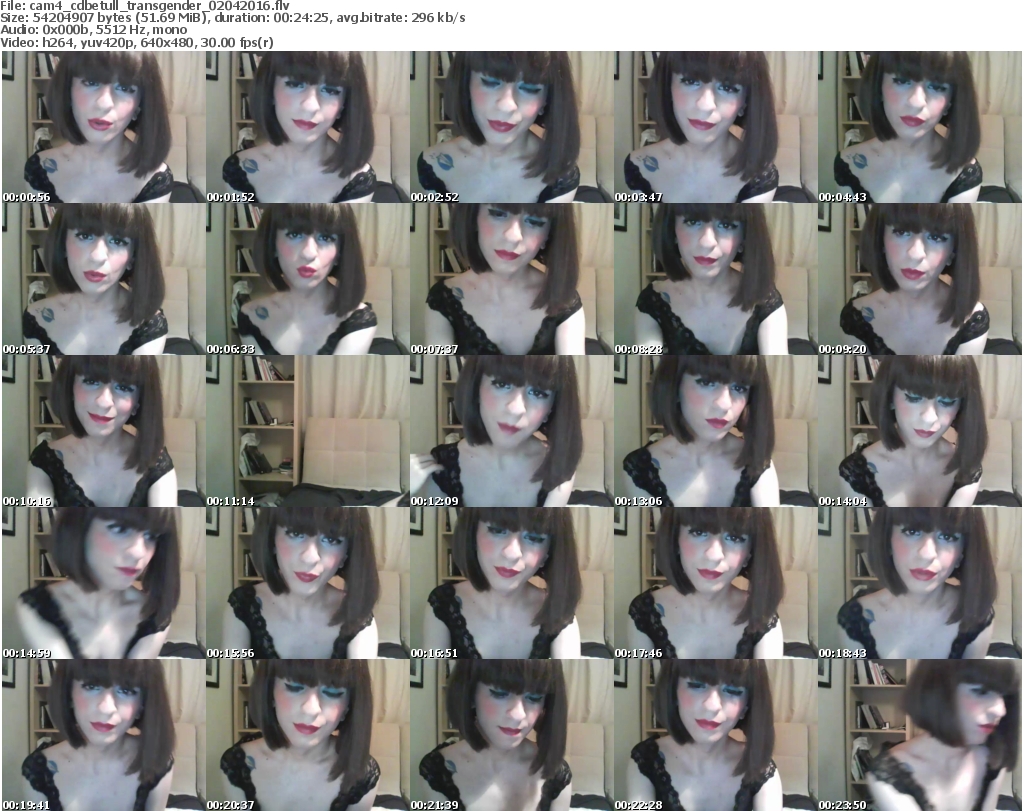
Task: Select the thumbnail frame at 00:20:37
Action: (x=308, y=735)
